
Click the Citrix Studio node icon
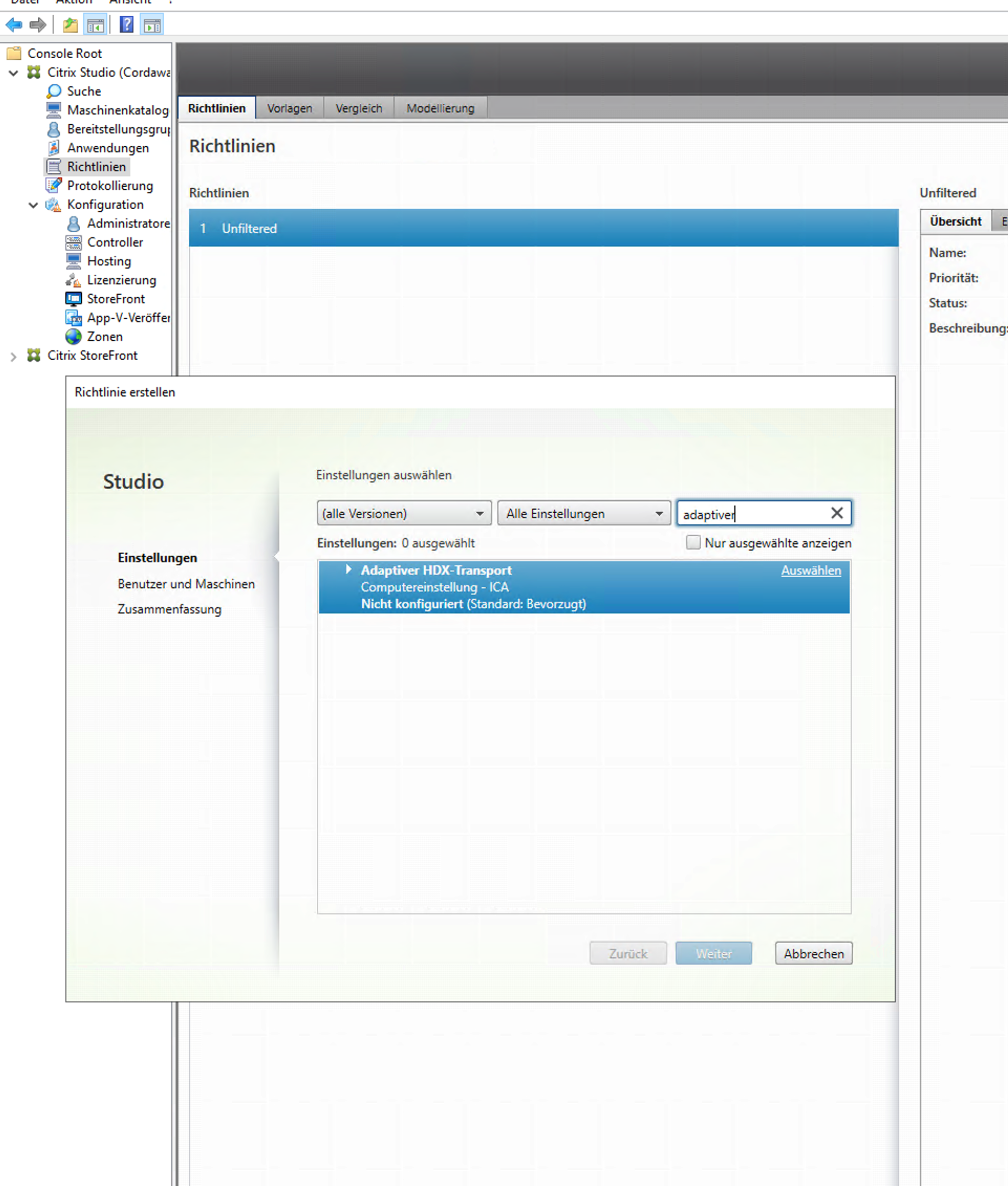[x=34, y=72]
